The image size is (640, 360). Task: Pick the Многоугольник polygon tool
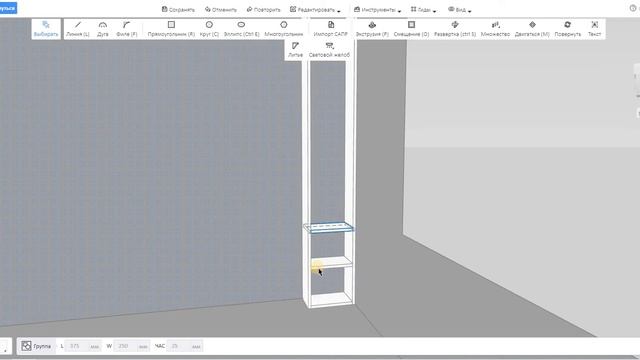(x=284, y=29)
